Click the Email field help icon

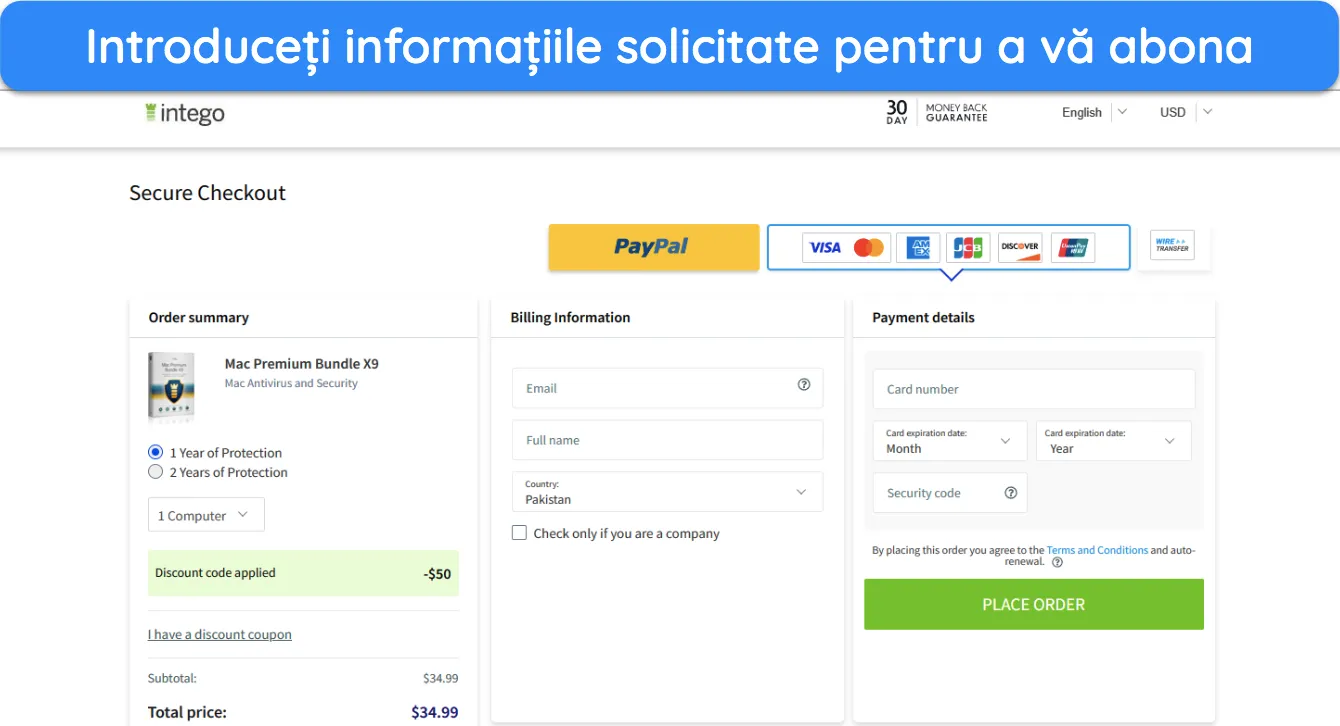coord(804,385)
